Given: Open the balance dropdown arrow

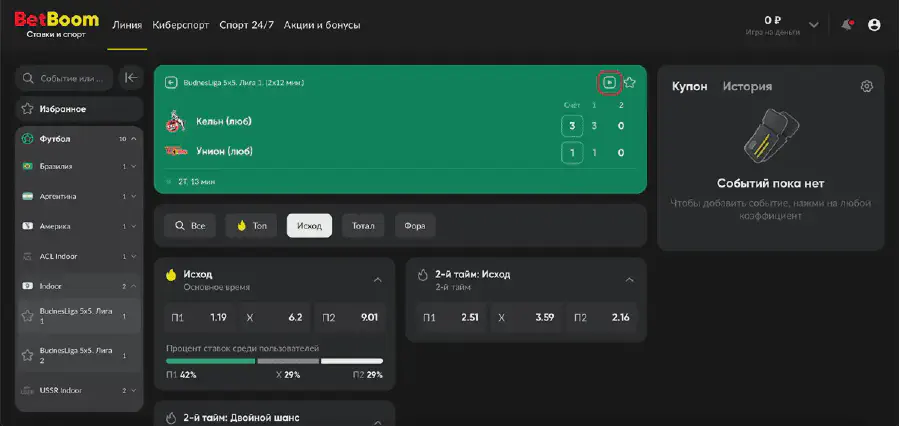Looking at the screenshot, I should (813, 25).
